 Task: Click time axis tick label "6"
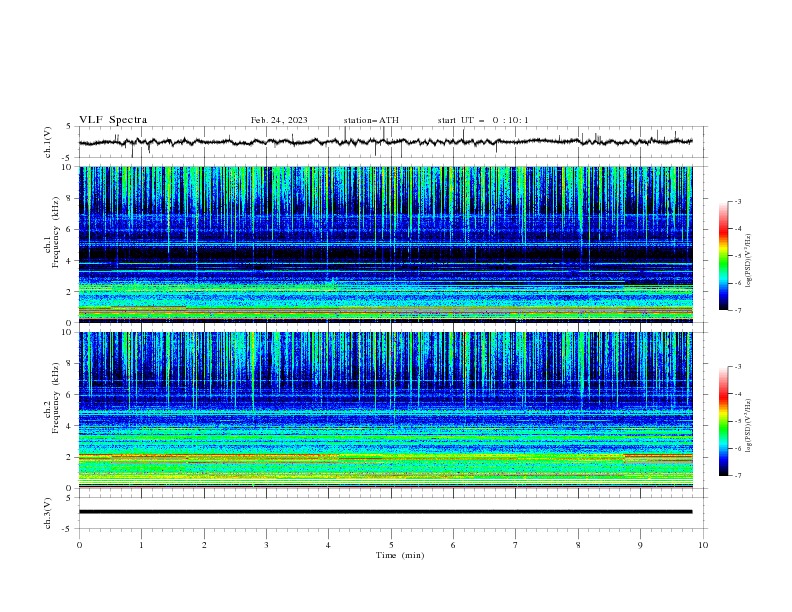click(x=453, y=545)
